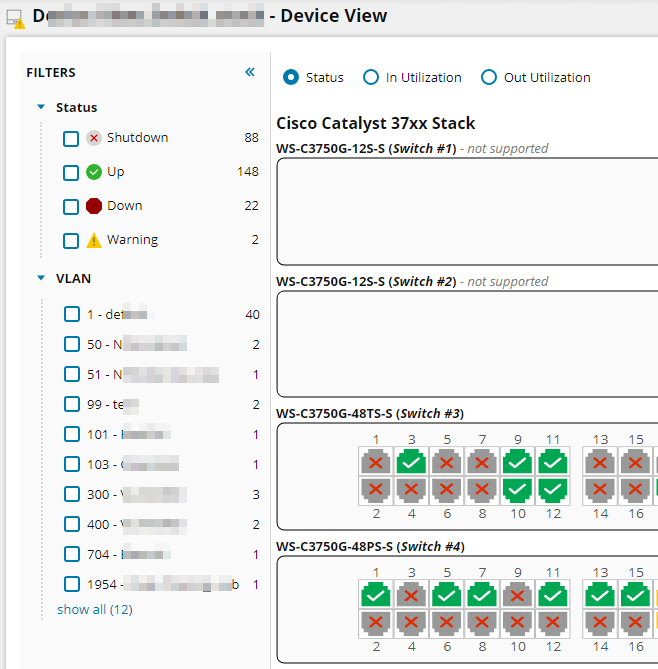
Task: Click port 14 on Switch #3
Action: point(599,490)
